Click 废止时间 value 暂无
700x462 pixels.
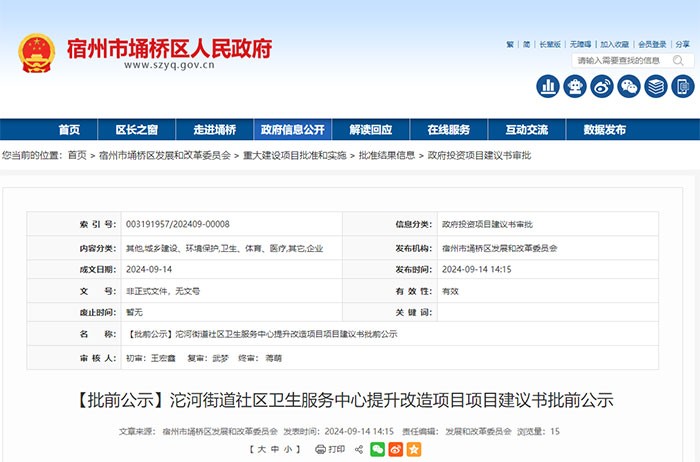pyautogui.click(x=134, y=312)
